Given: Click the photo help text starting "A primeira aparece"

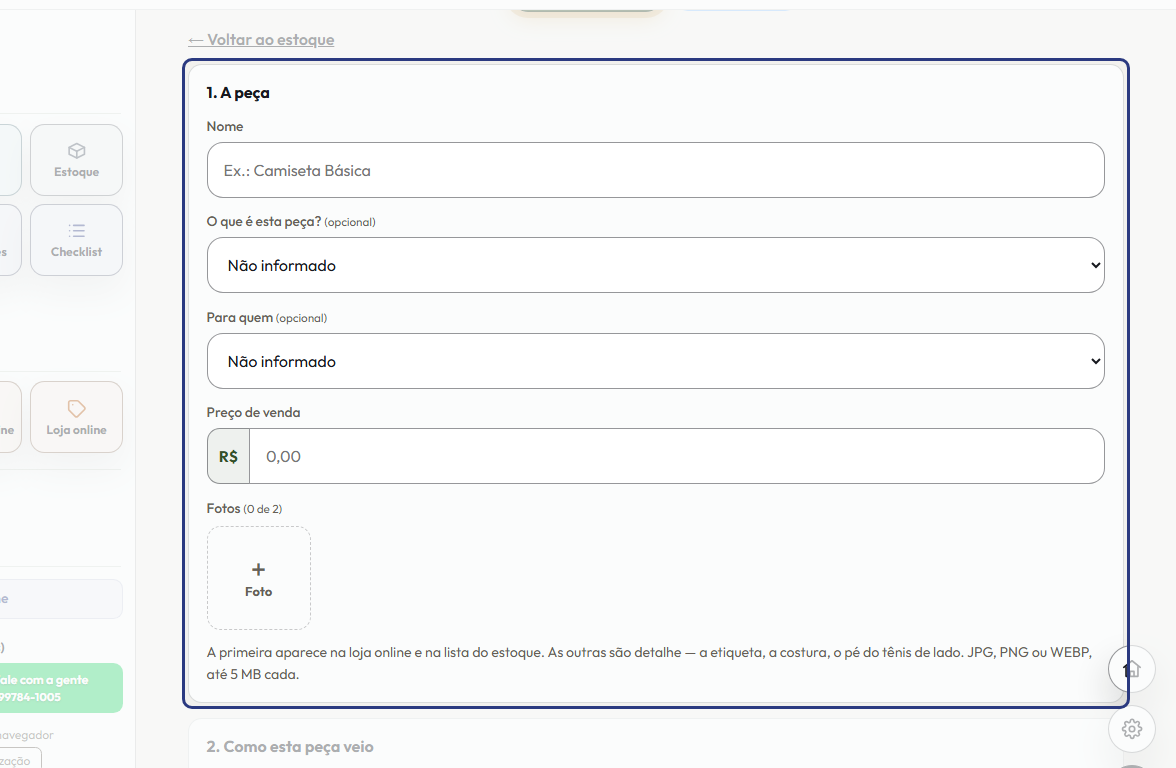Looking at the screenshot, I should [650, 664].
